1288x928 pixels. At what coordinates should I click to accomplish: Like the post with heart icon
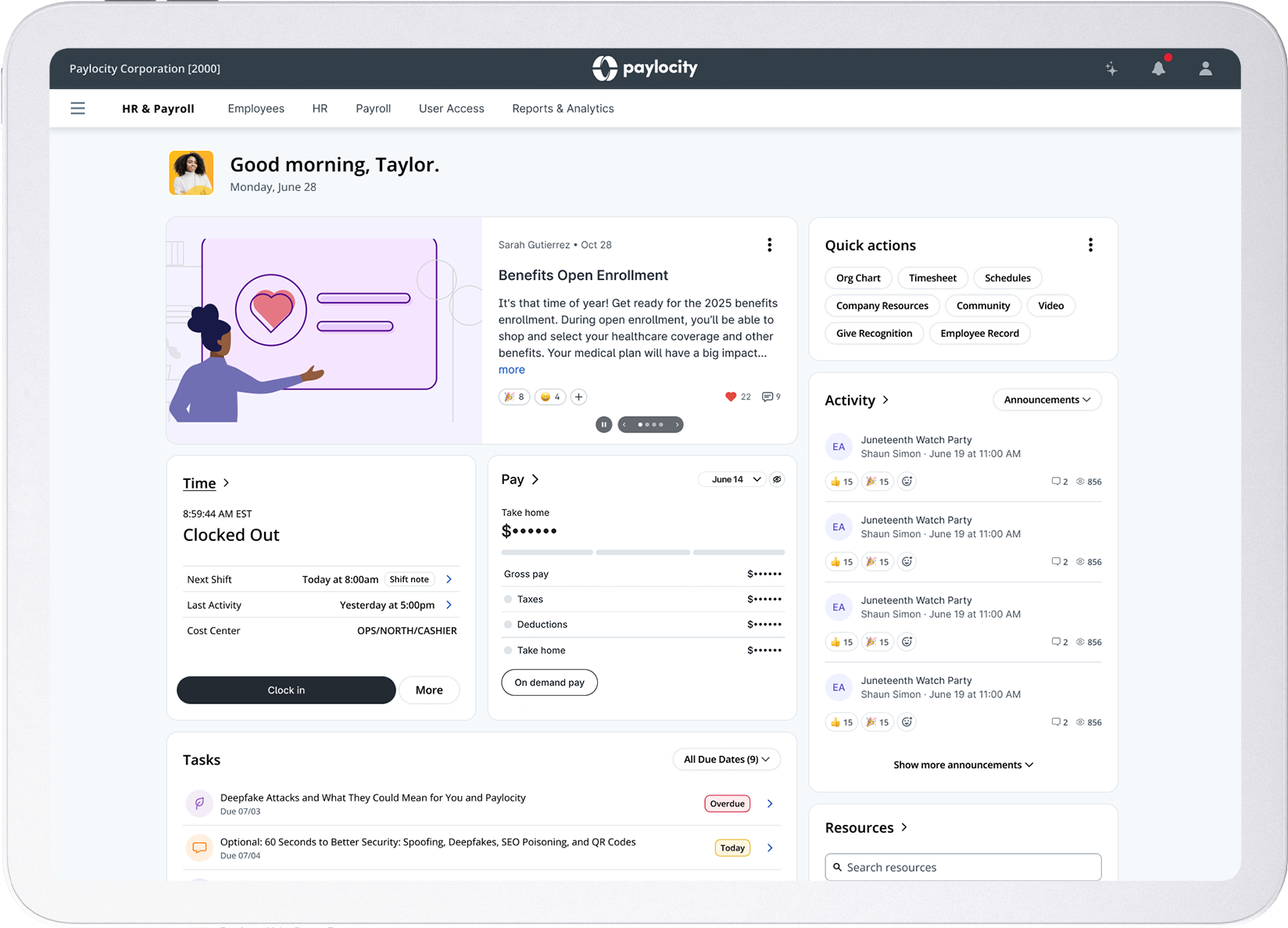[731, 397]
